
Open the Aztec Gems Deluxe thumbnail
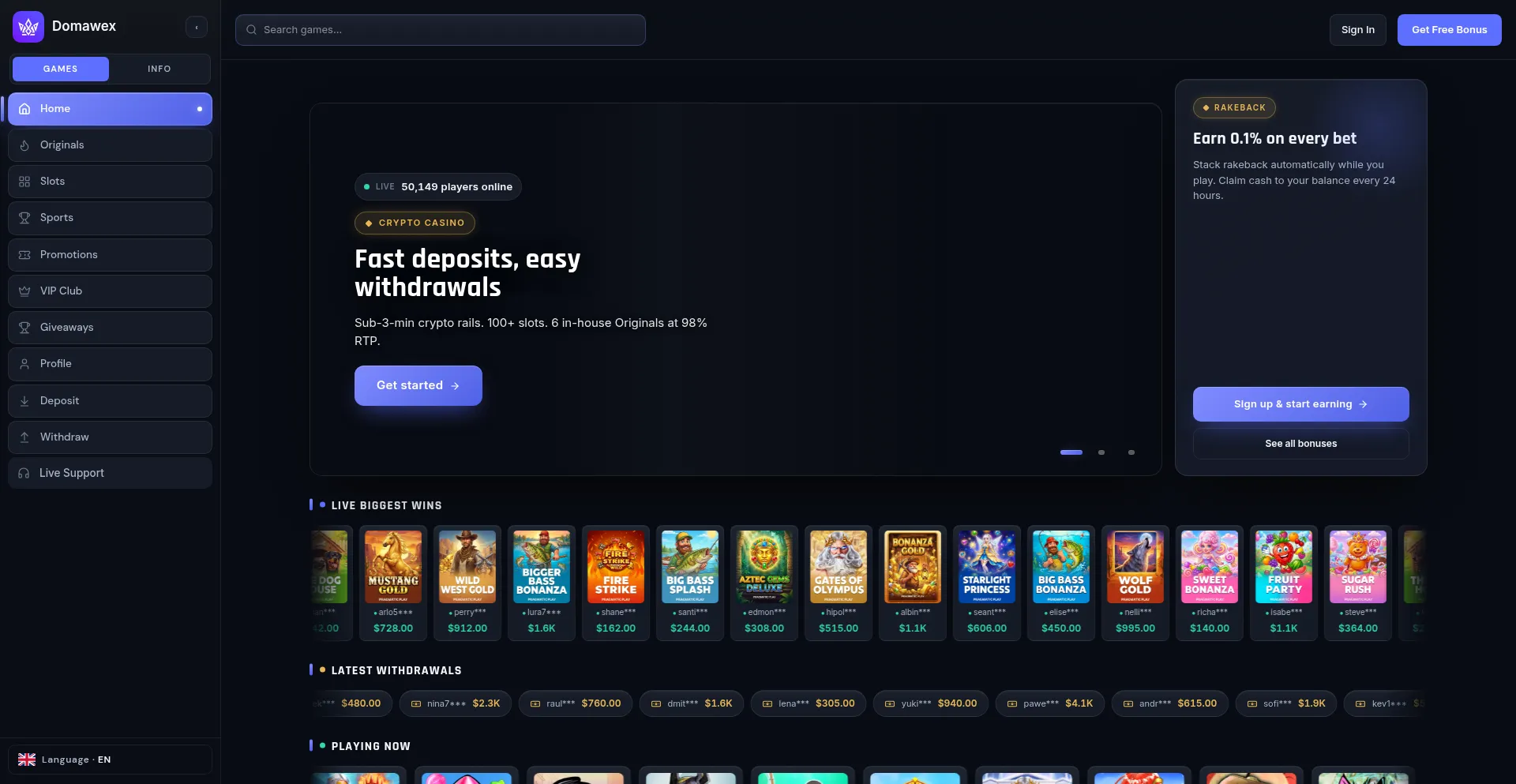tap(764, 567)
